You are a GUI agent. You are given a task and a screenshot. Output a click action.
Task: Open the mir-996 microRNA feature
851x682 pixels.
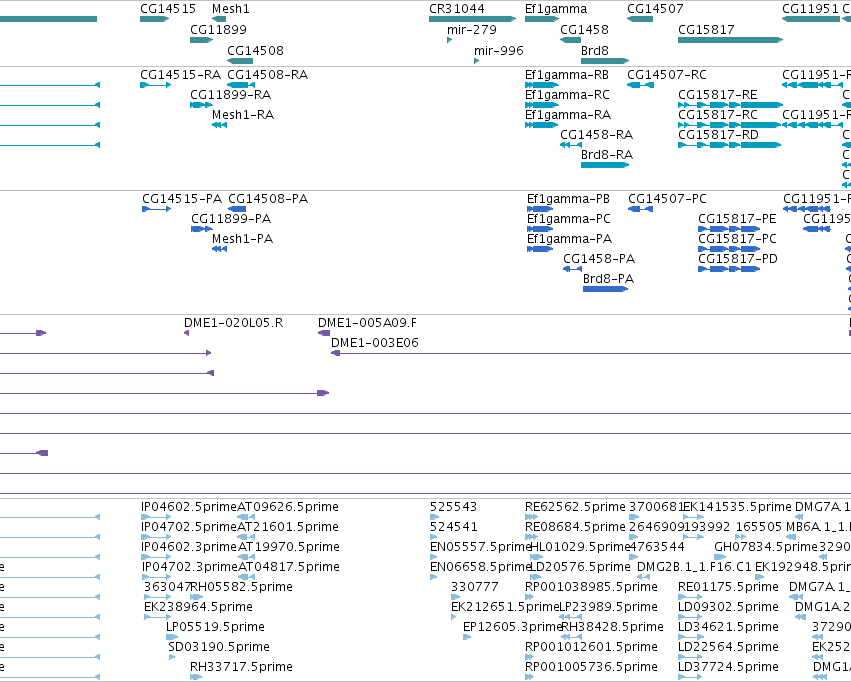tap(477, 61)
